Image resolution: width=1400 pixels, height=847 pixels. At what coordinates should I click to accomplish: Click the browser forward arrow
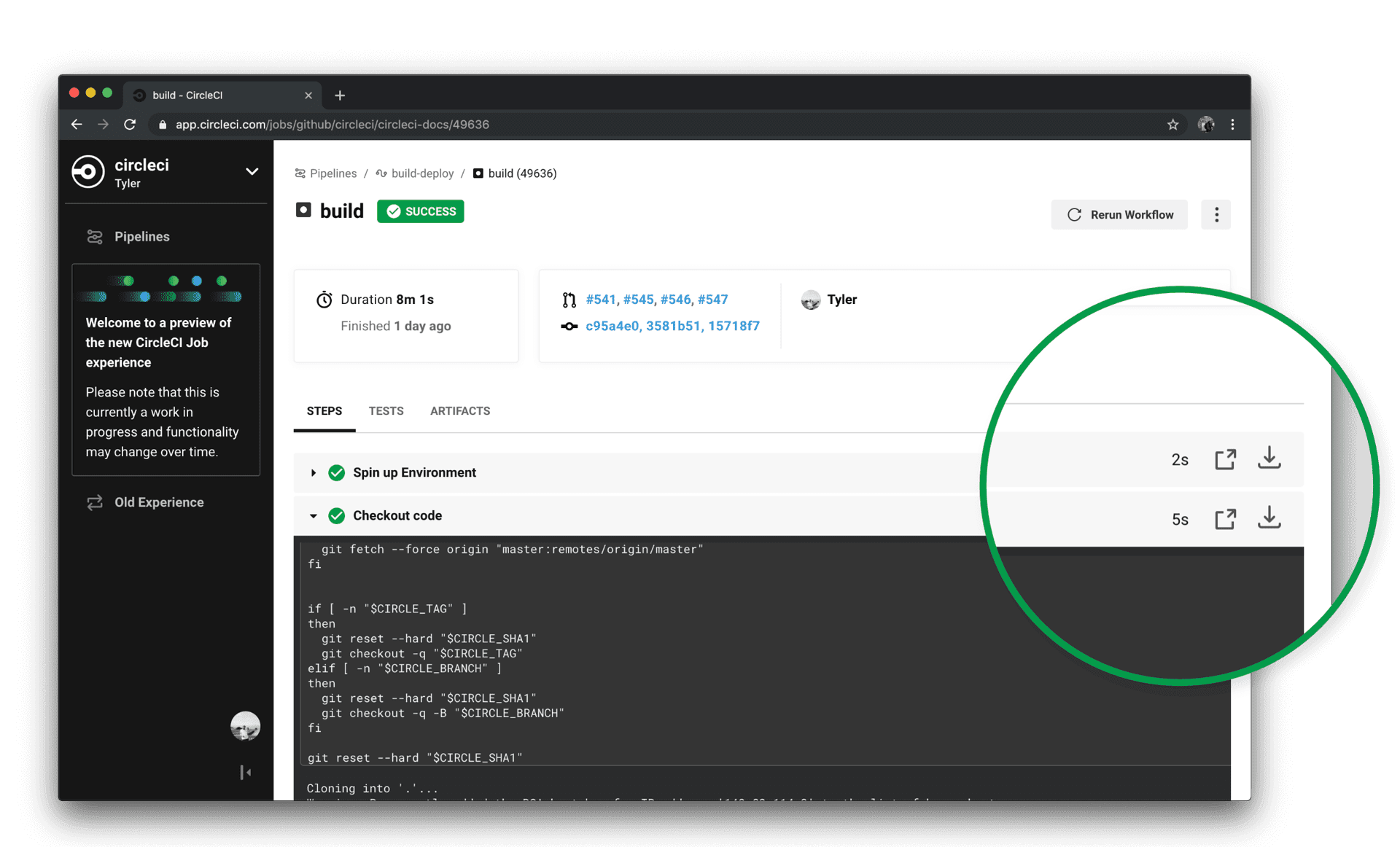103,125
